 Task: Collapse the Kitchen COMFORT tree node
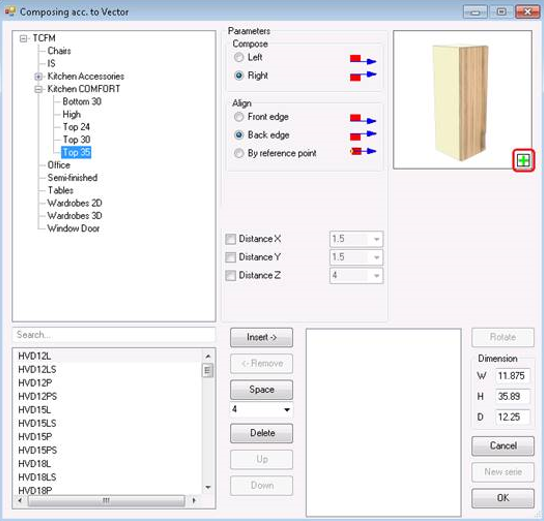coord(39,89)
